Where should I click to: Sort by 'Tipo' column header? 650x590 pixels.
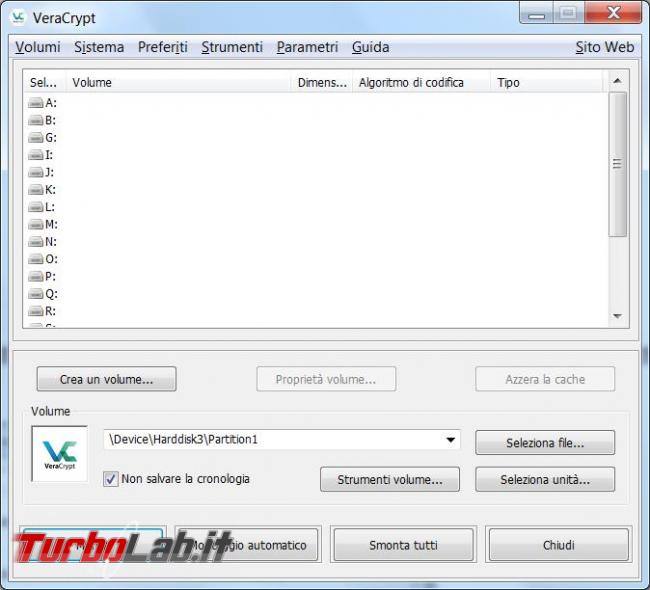546,82
